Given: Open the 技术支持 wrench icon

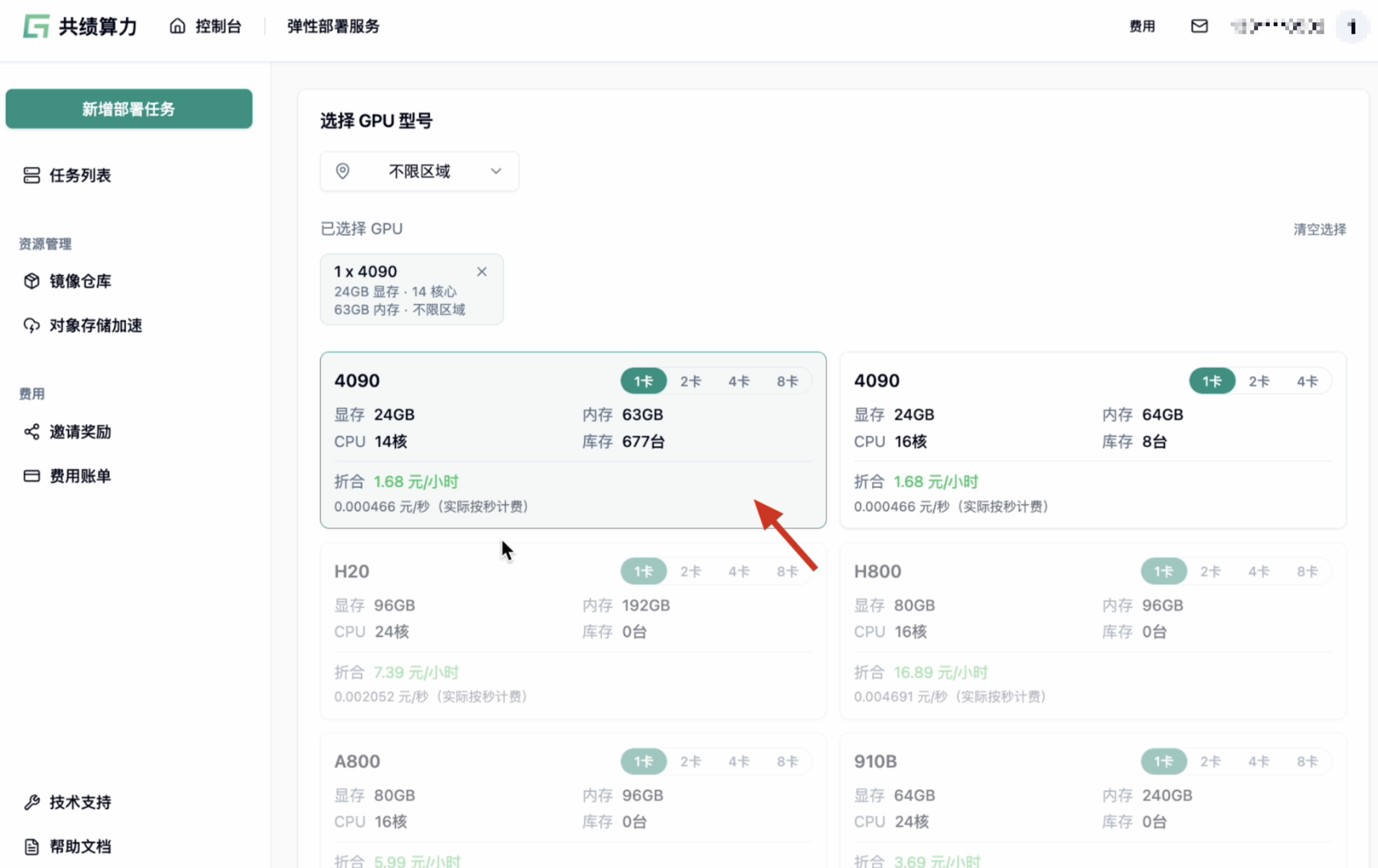Looking at the screenshot, I should click(x=31, y=802).
